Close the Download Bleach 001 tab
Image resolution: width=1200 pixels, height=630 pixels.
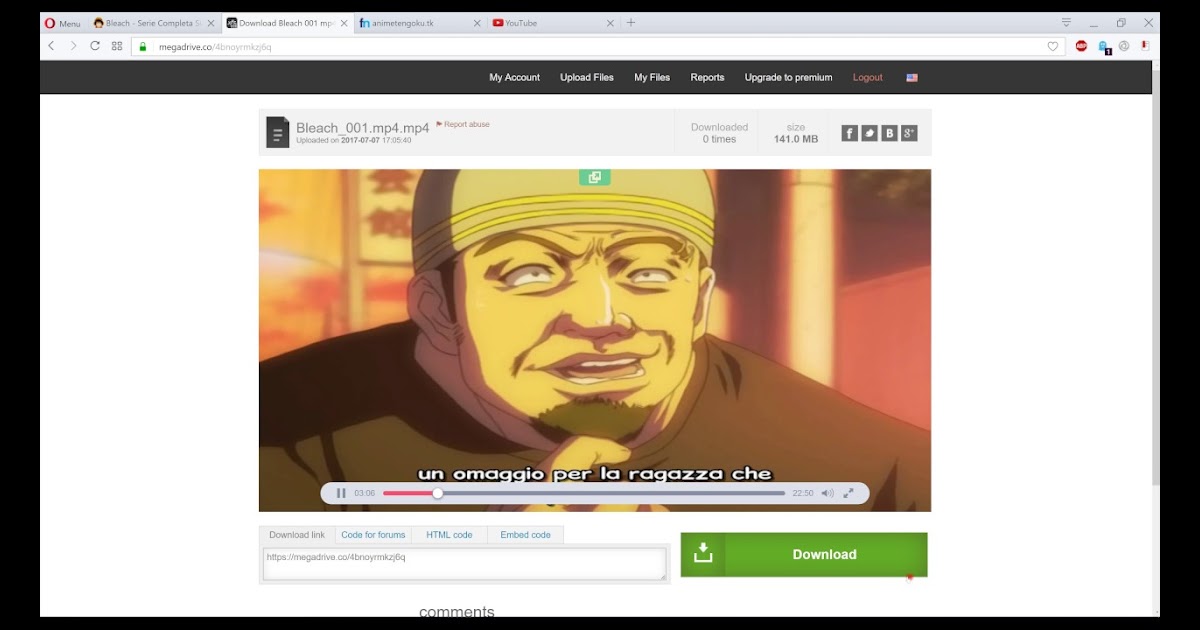(x=344, y=23)
